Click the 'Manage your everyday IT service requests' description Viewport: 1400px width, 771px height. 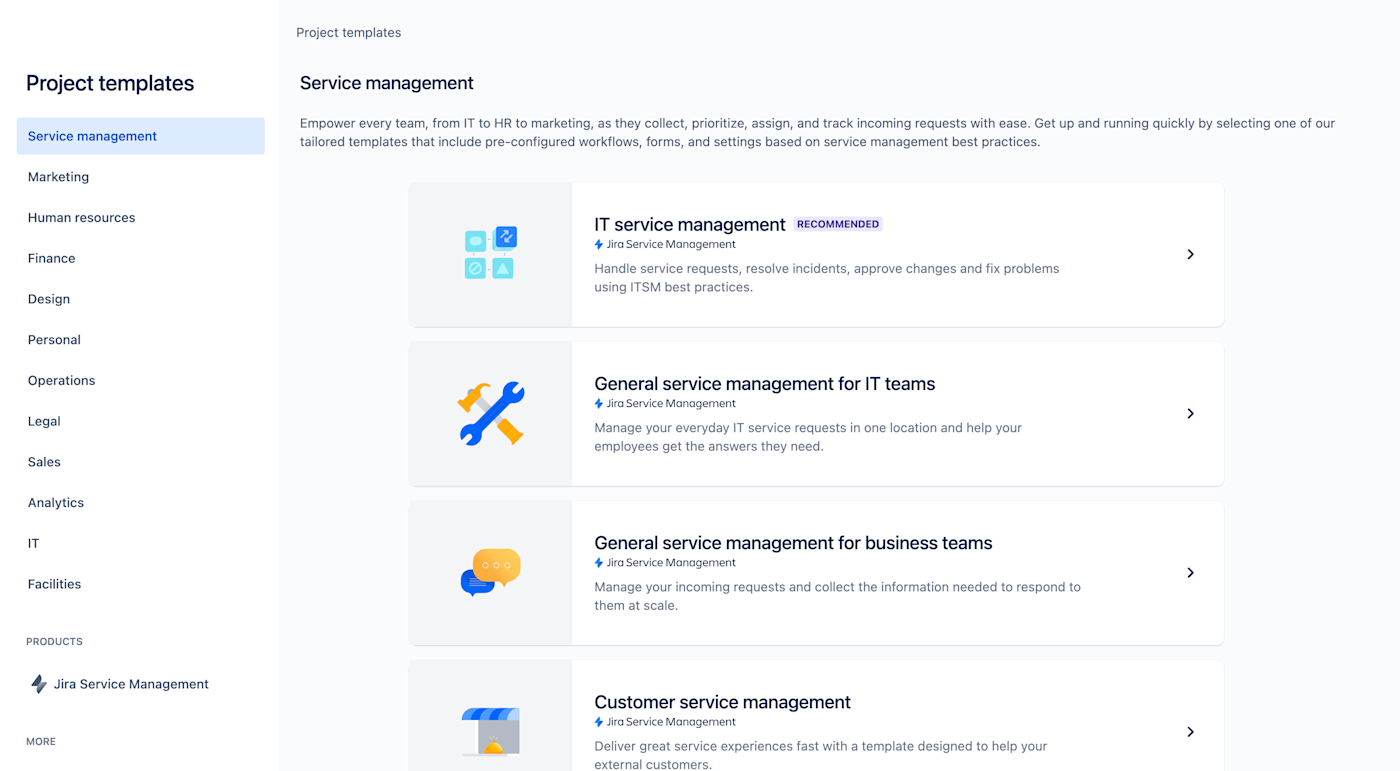point(808,437)
